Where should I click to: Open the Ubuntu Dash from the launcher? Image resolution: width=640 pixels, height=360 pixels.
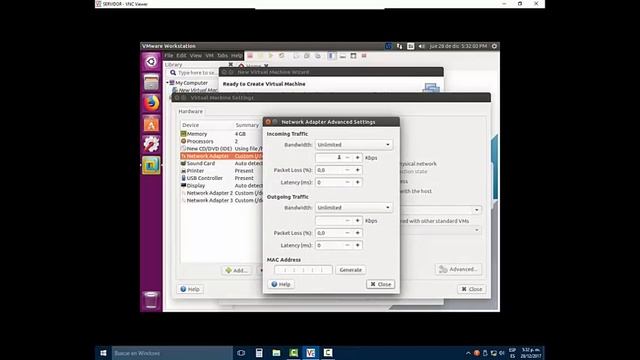pos(151,62)
